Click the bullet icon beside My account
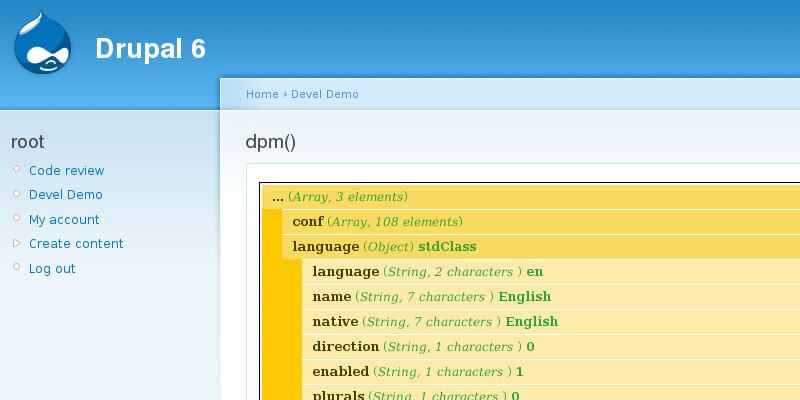Screen dimensions: 800x400 (x=16, y=219)
